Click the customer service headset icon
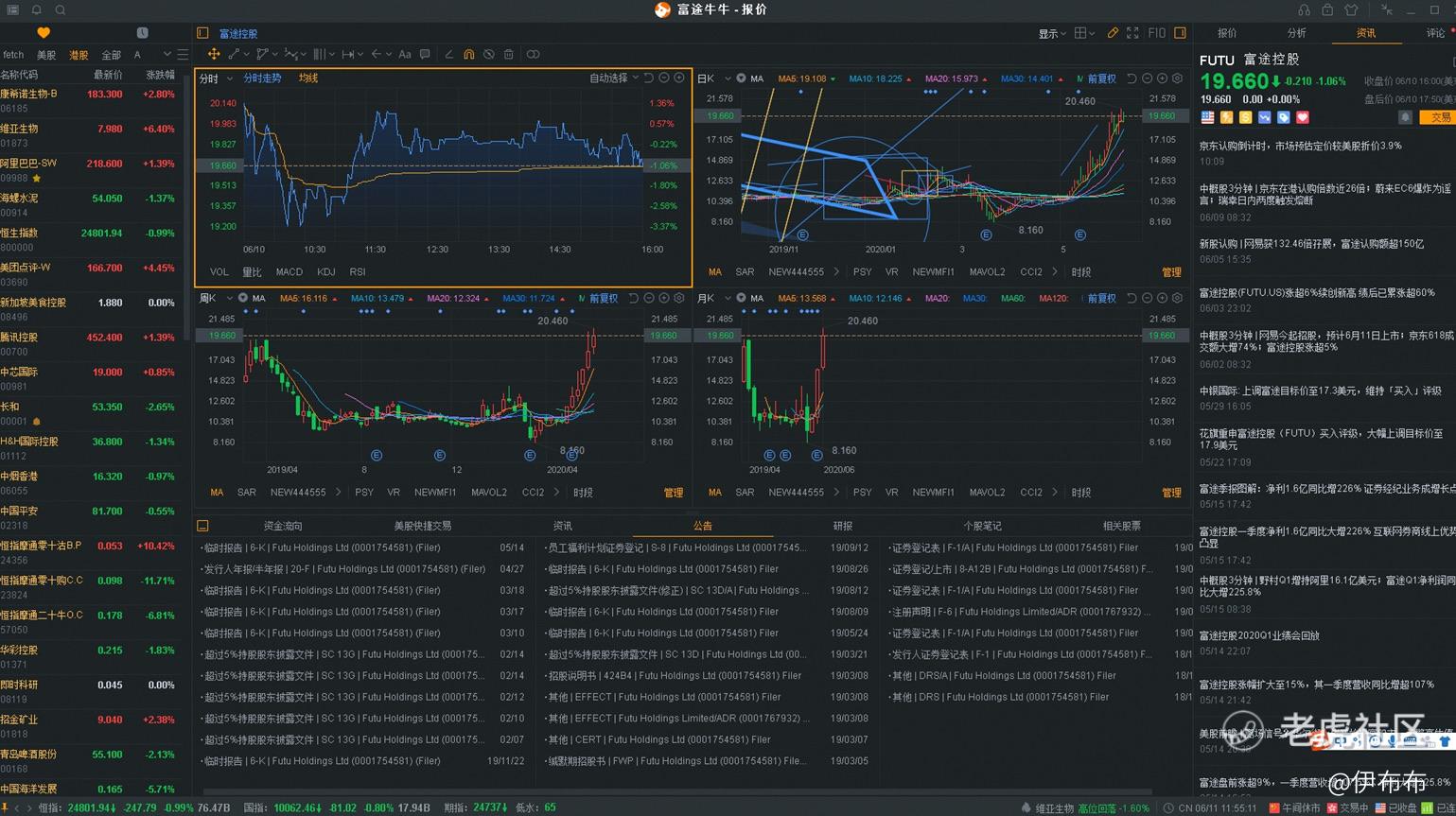The height and width of the screenshot is (816, 1456). [x=1304, y=9]
